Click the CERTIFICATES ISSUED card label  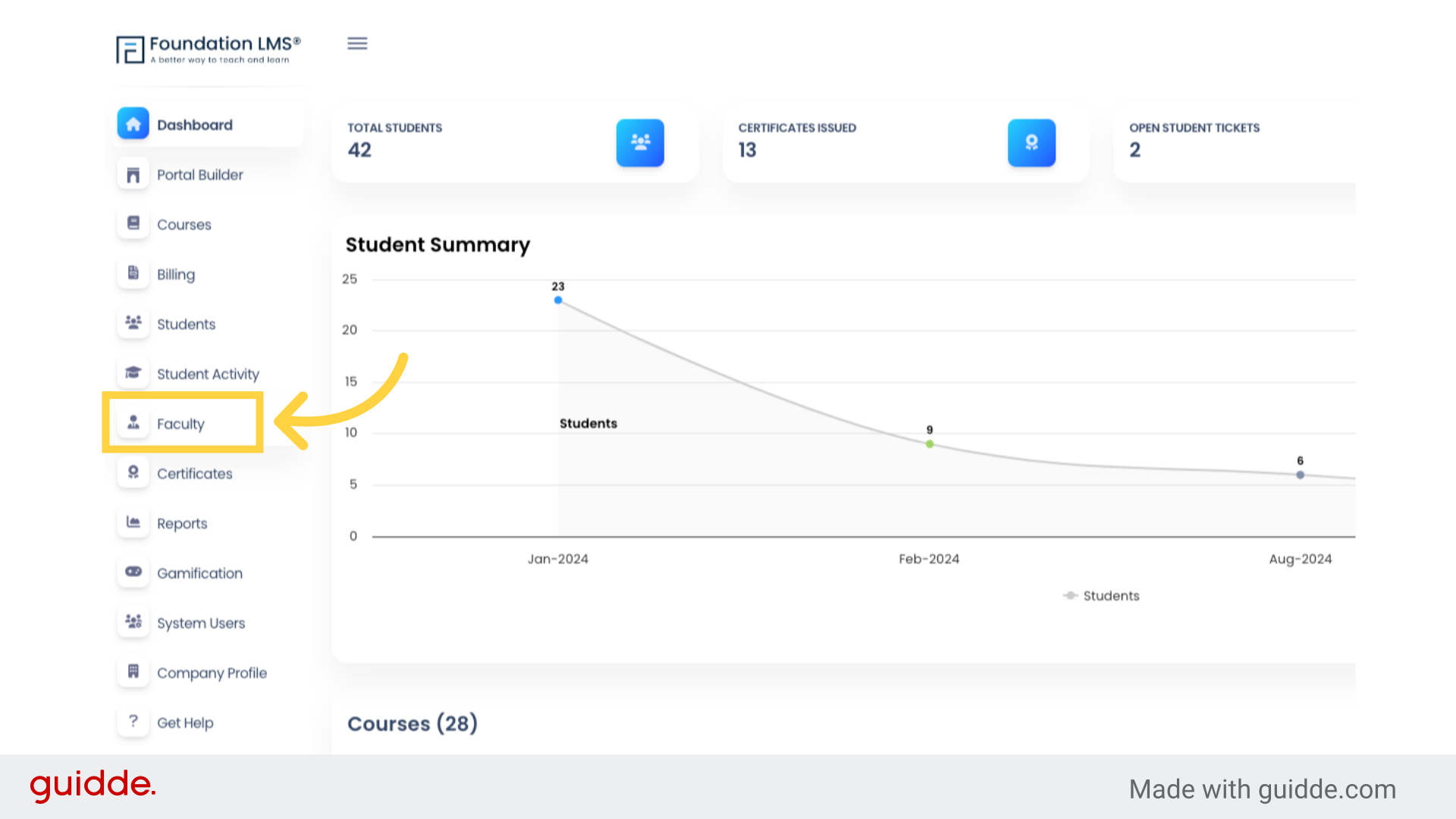click(x=797, y=128)
